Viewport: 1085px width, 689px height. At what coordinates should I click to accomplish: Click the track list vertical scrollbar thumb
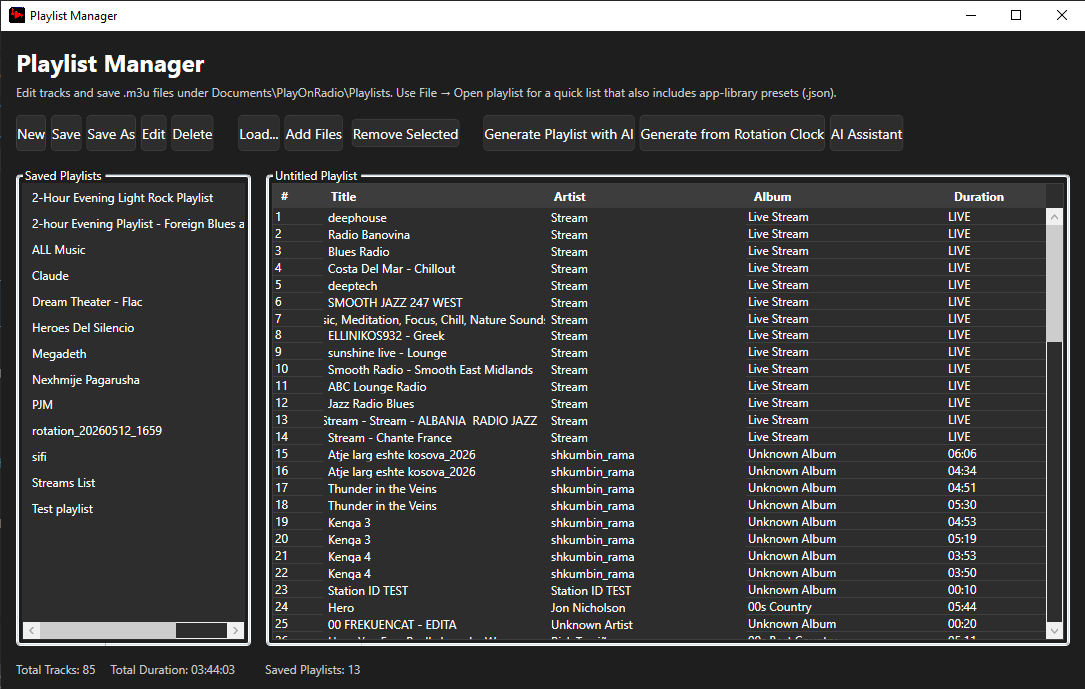coord(1055,283)
